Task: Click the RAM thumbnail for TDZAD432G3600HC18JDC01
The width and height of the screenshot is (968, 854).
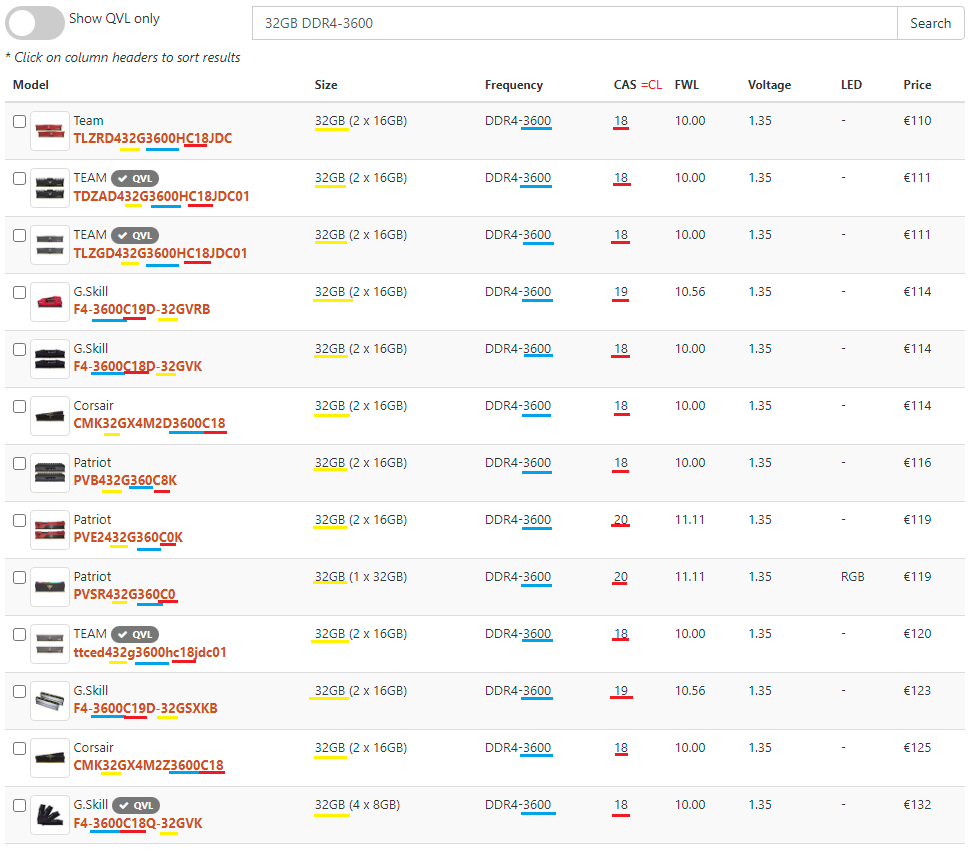Action: pos(50,188)
